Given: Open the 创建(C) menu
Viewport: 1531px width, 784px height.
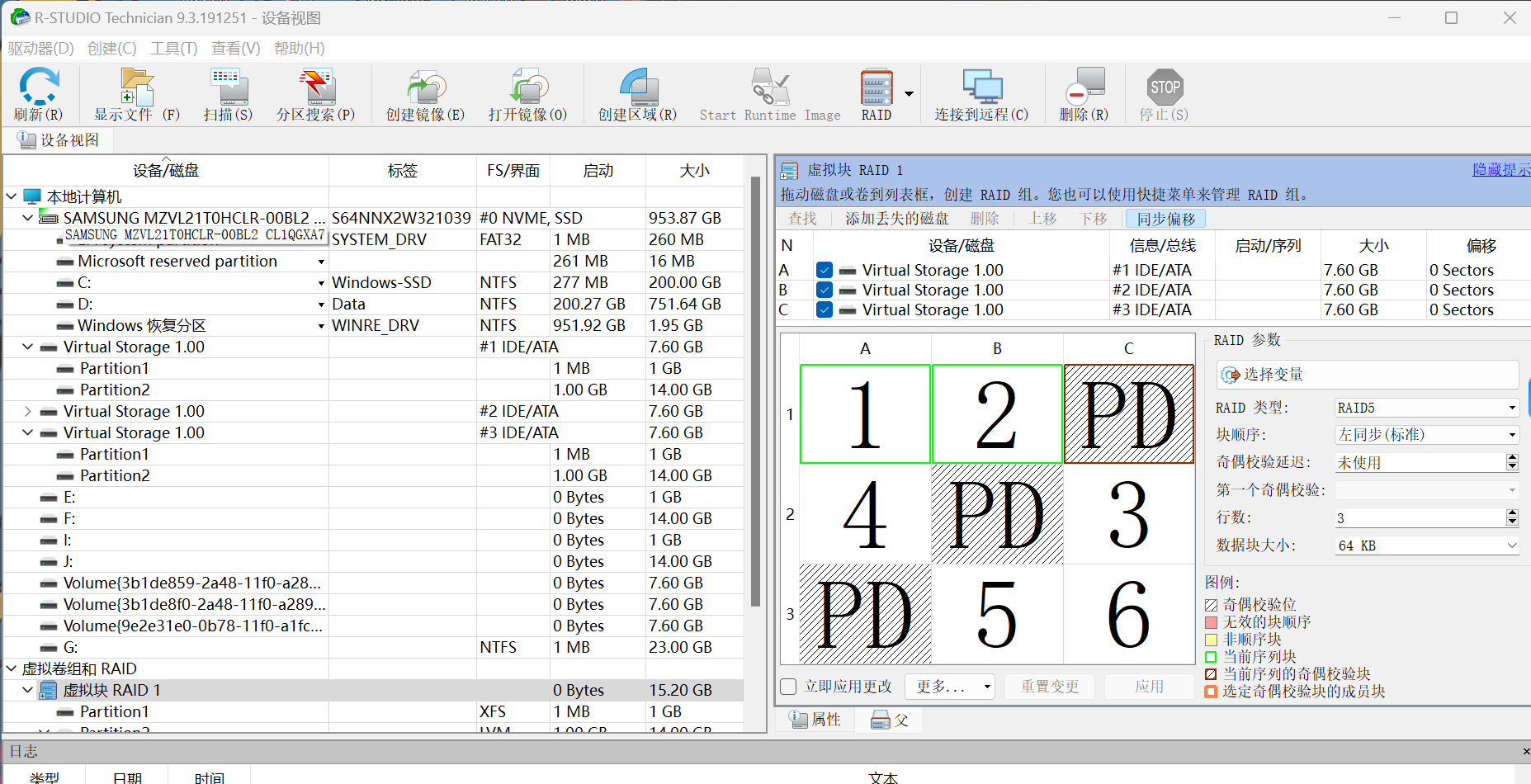Looking at the screenshot, I should (112, 48).
